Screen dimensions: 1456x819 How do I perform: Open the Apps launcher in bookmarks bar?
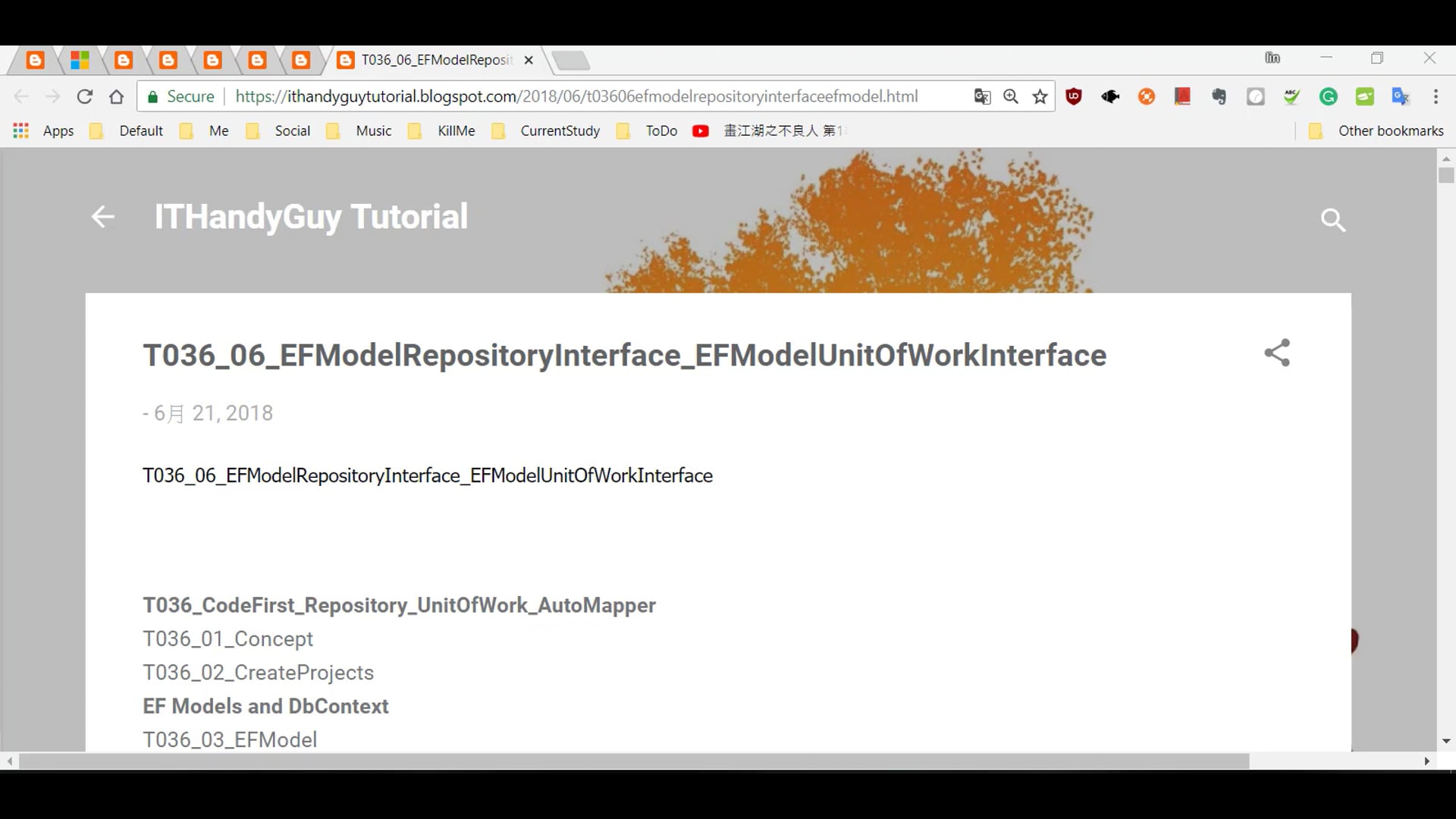click(x=20, y=130)
